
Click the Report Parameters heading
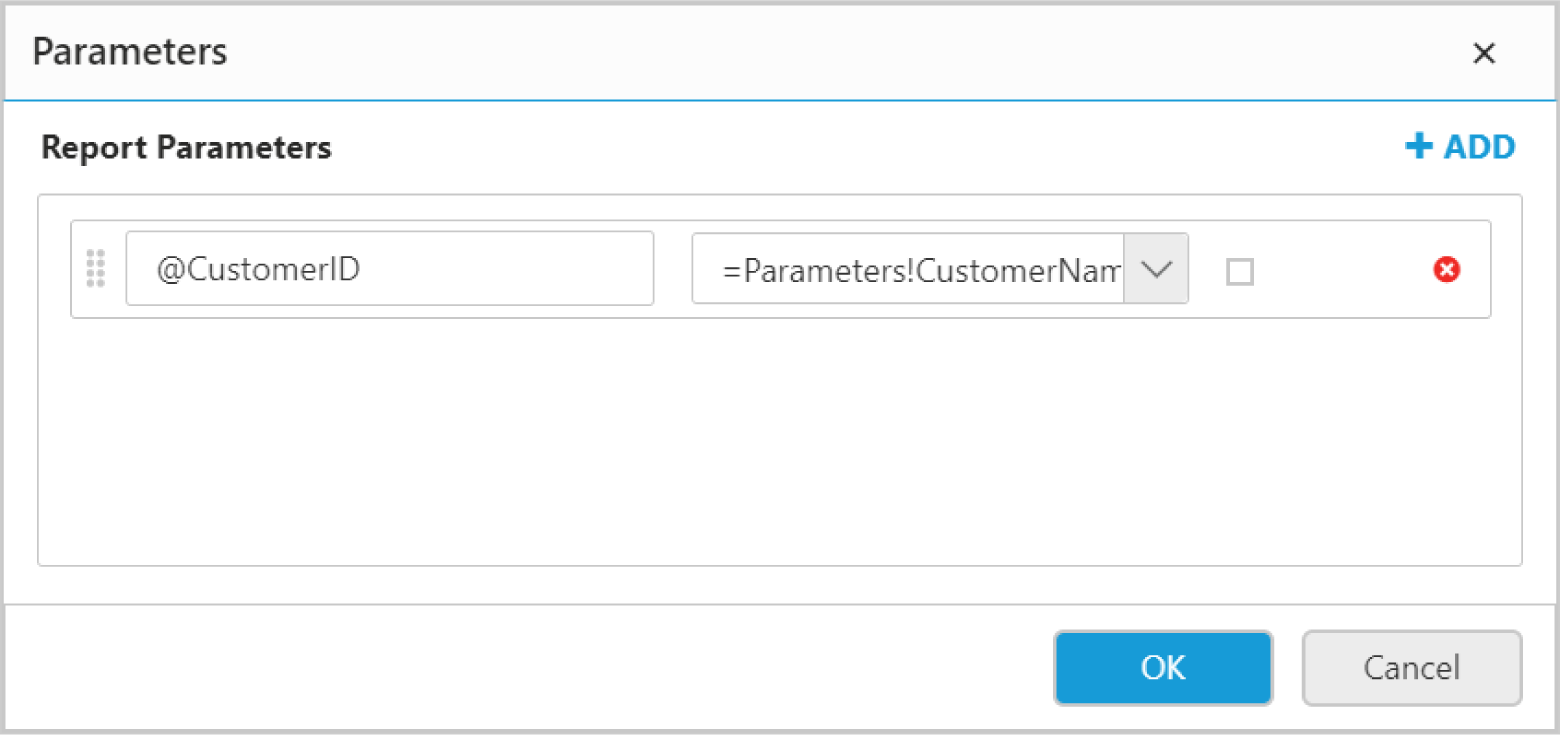tap(186, 148)
